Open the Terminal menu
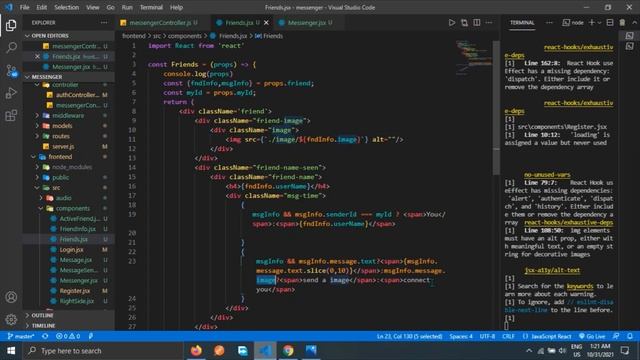 coord(151,7)
